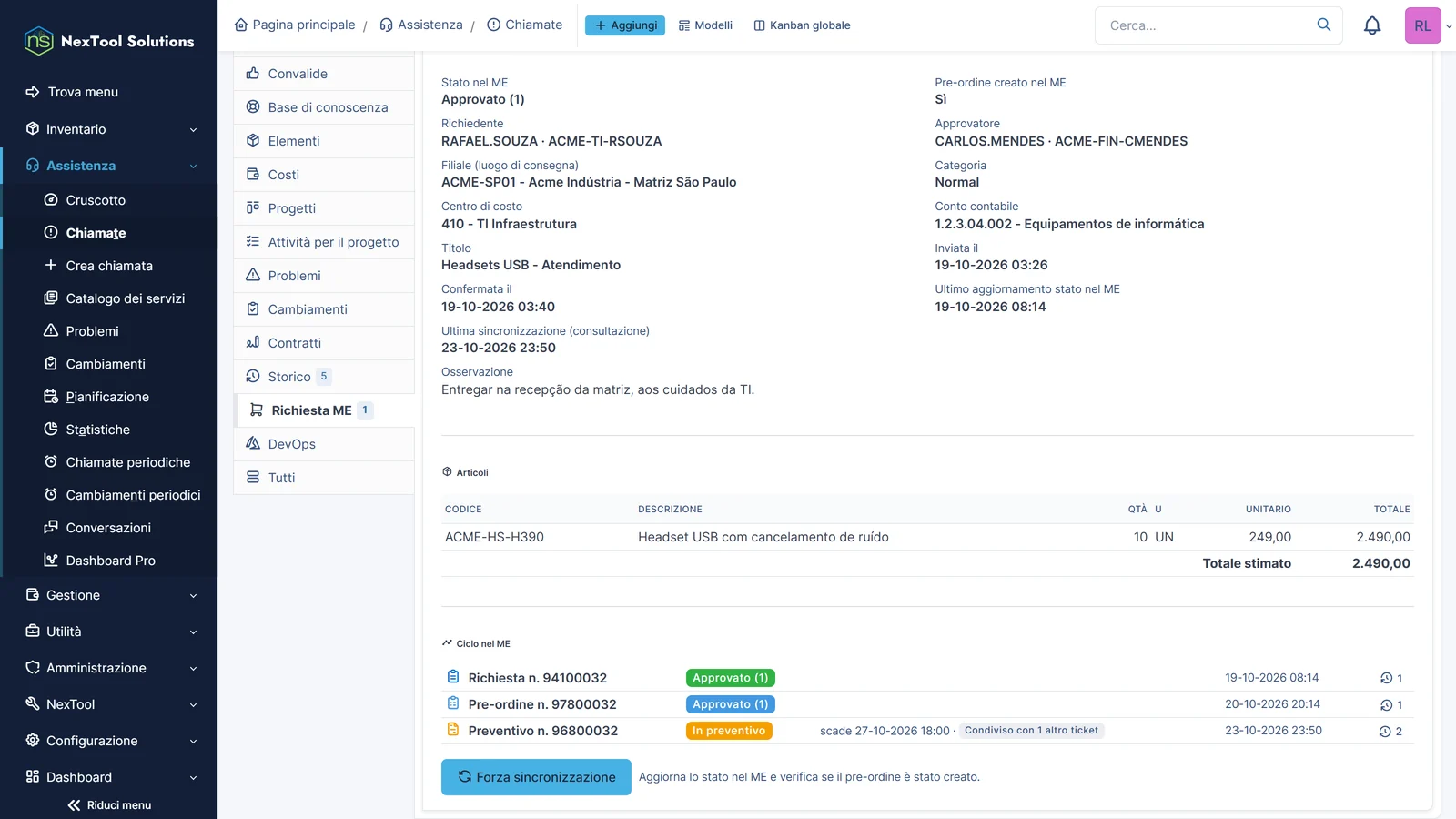
Task: Open the Costi tab
Action: tap(325, 175)
